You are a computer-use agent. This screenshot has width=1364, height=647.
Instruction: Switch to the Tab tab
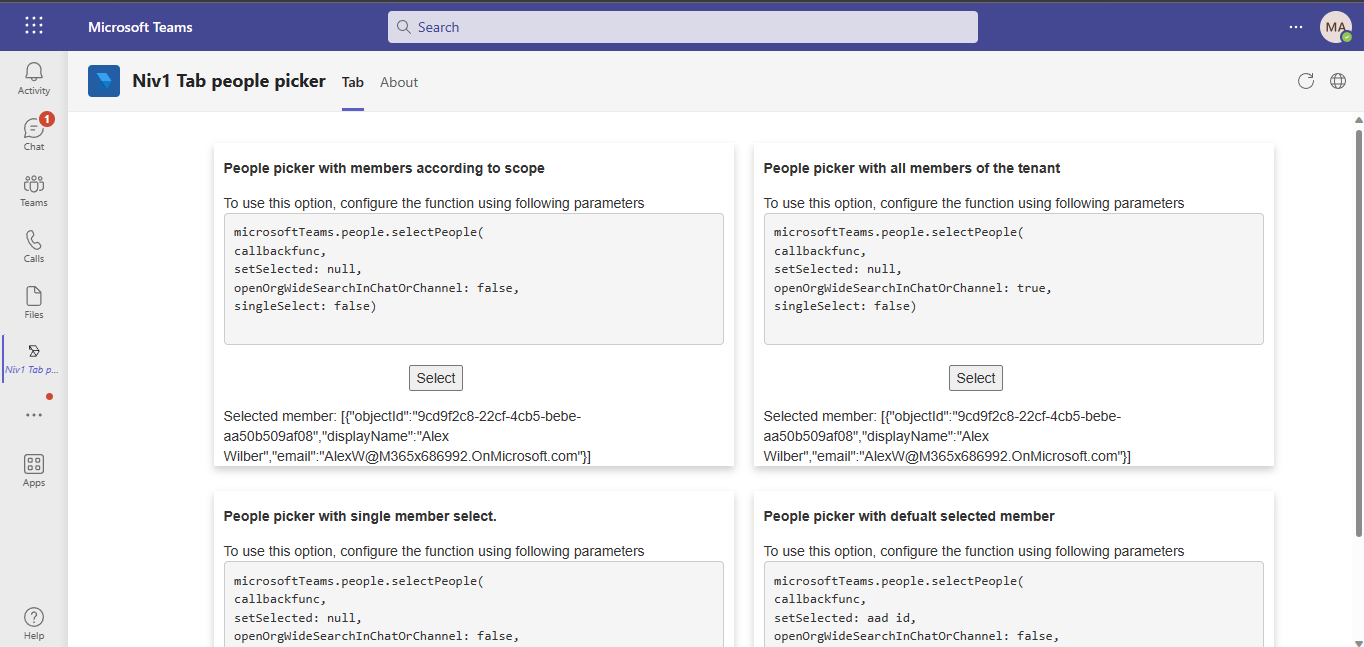tap(352, 82)
